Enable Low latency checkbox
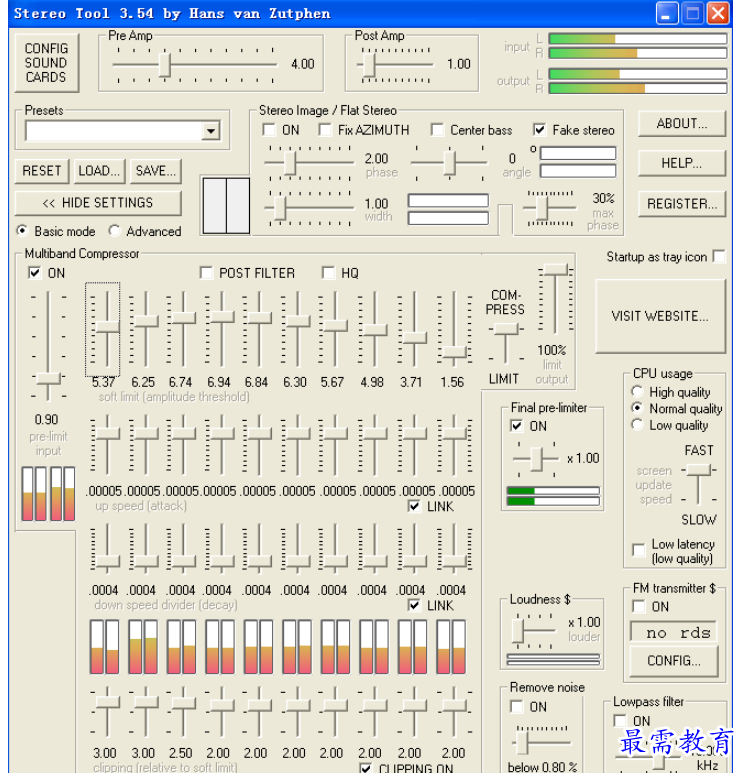Screen dimensions: 742x773 pyautogui.click(x=639, y=550)
